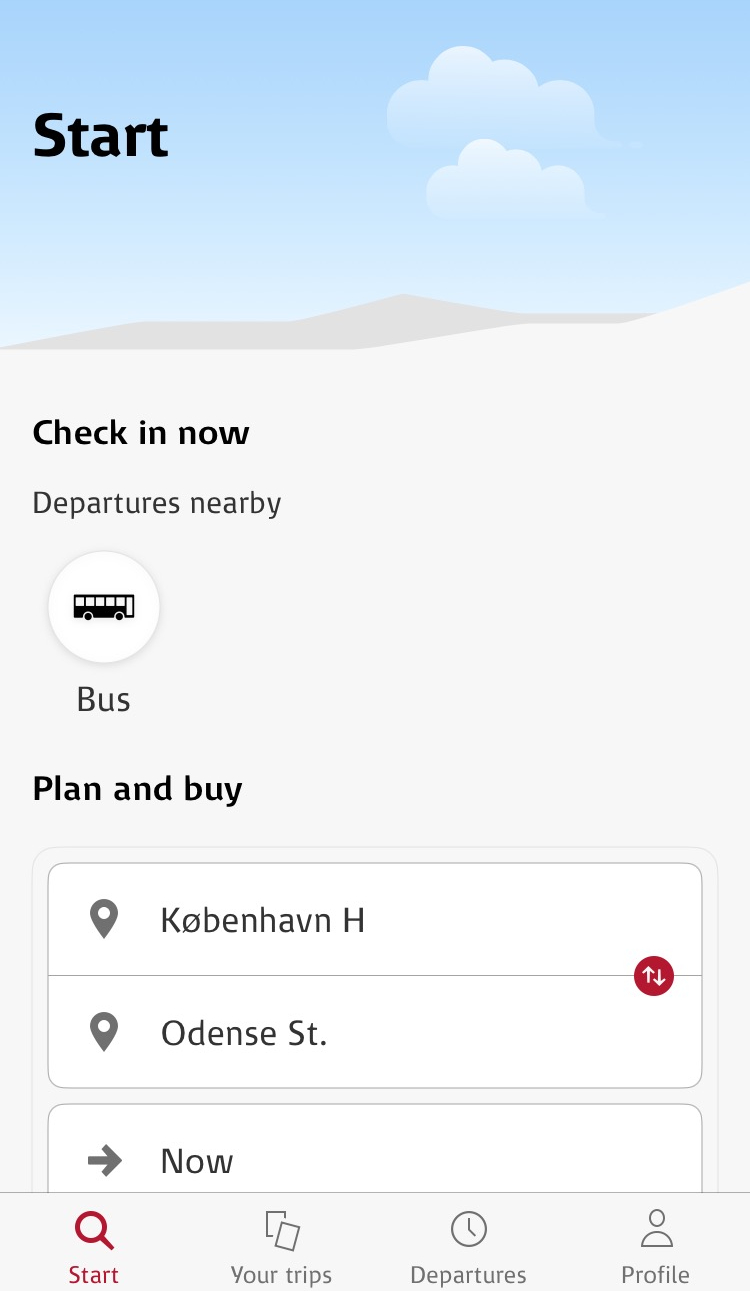Edit the Odense St. destination field
This screenshot has width=750, height=1291.
tap(375, 1032)
